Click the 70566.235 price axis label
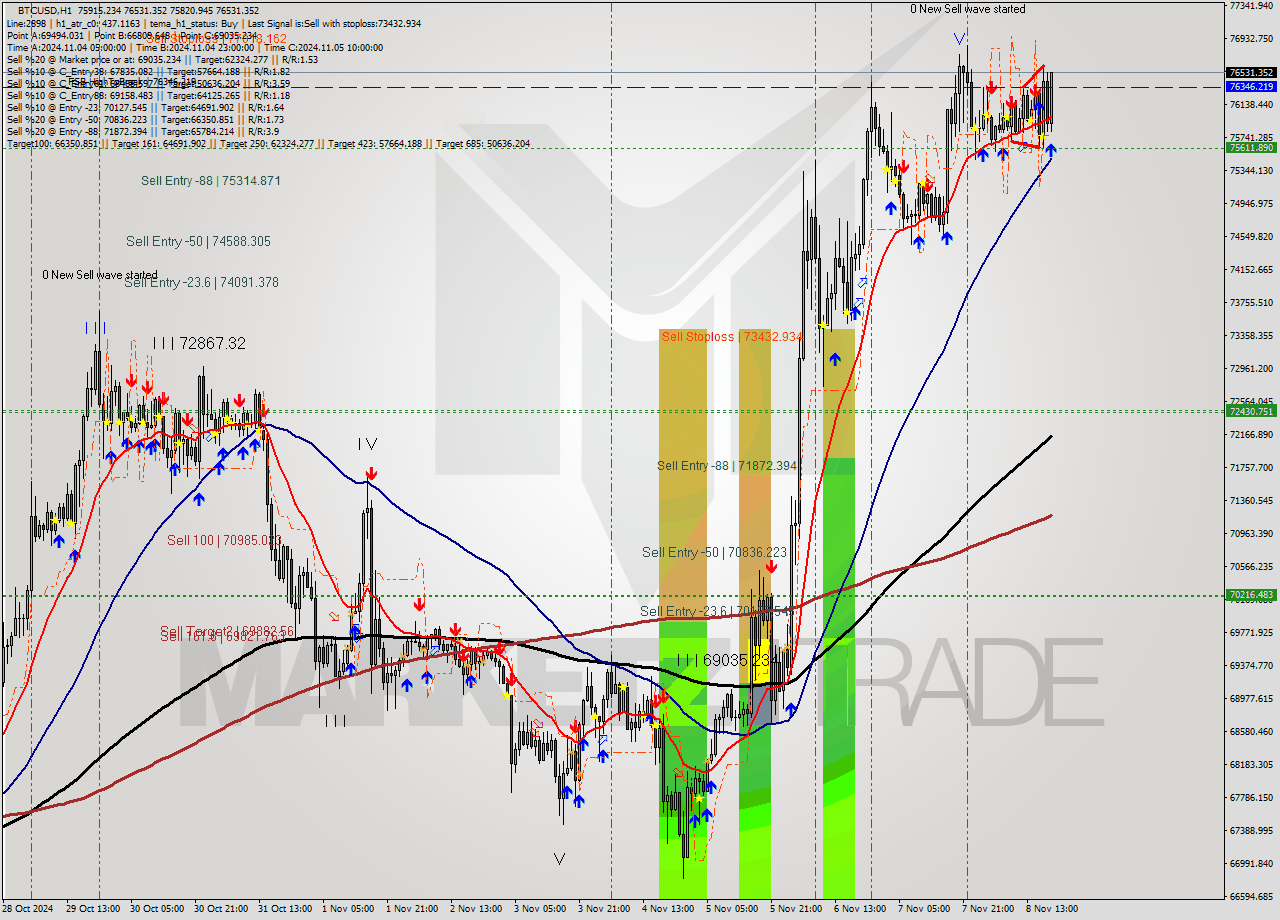The image size is (1280, 920). (x=1251, y=567)
